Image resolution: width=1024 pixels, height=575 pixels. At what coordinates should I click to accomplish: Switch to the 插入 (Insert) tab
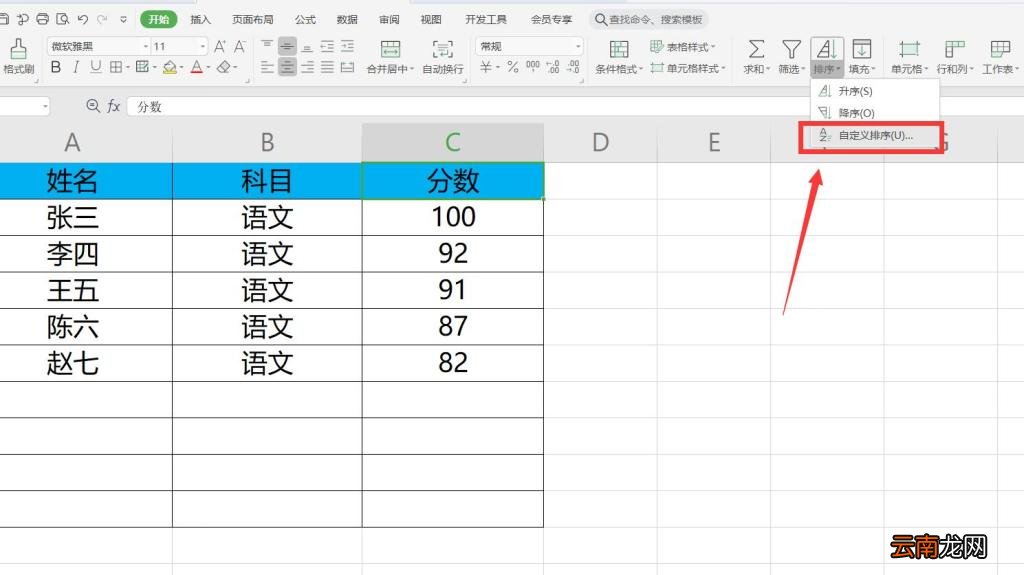click(200, 20)
